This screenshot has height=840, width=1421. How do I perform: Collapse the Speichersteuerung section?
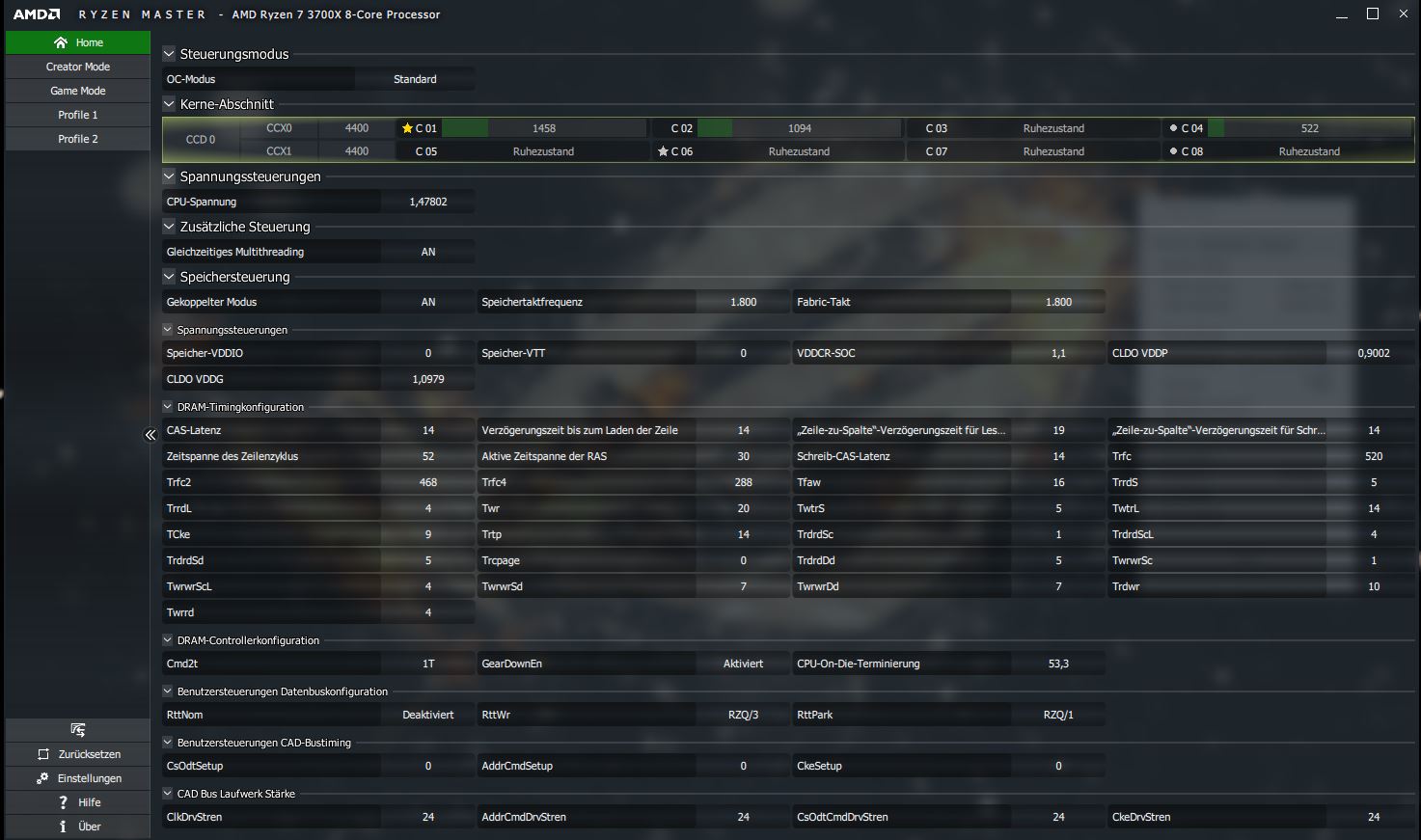169,277
